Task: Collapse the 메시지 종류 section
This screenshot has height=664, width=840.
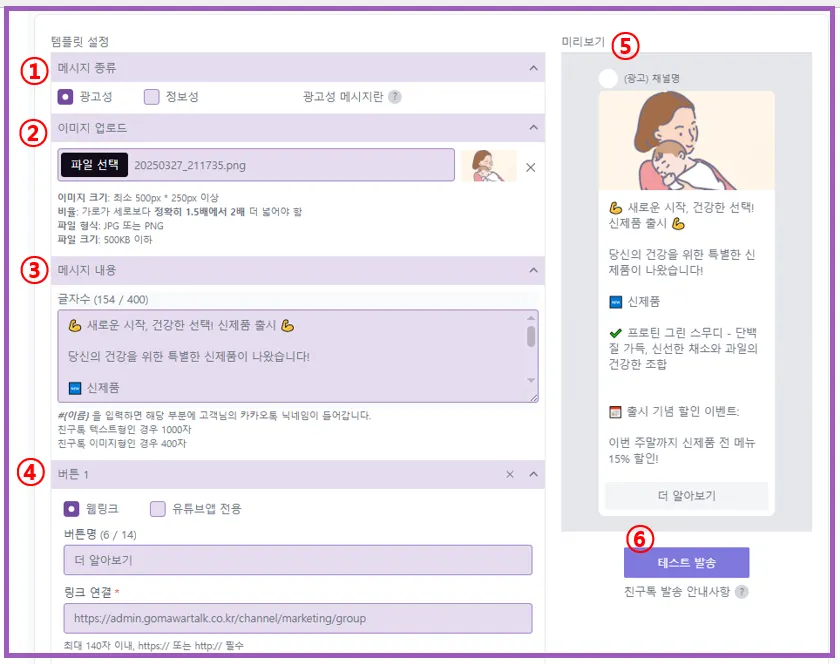Action: pyautogui.click(x=533, y=68)
